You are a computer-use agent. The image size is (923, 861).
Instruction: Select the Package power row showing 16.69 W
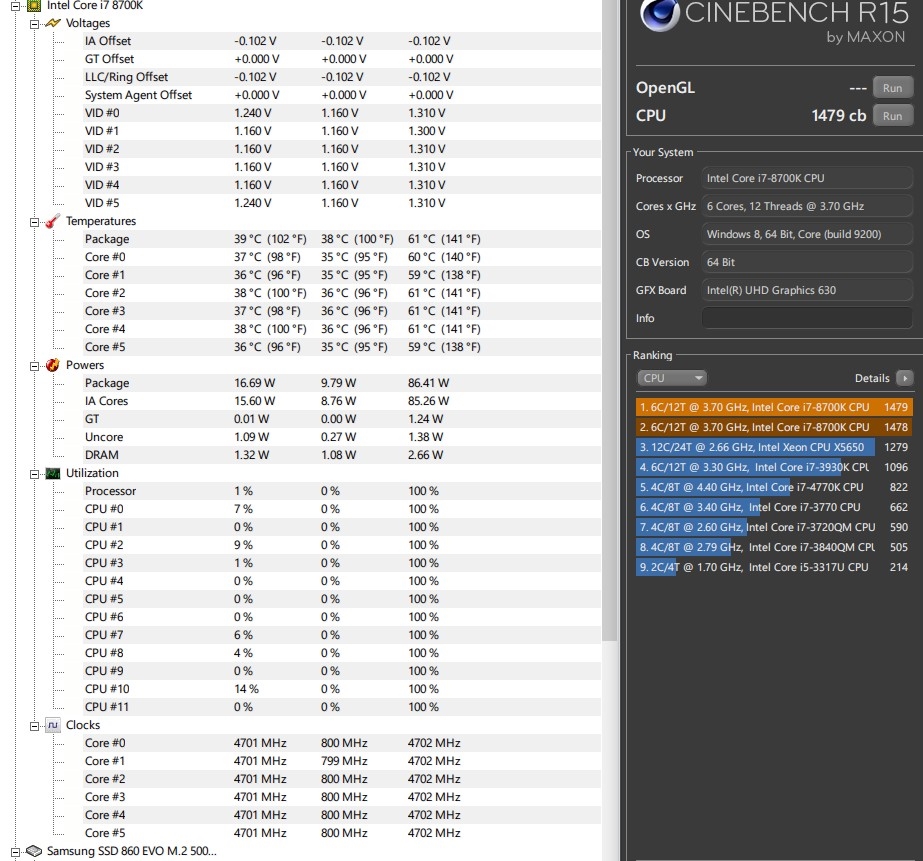point(341,383)
